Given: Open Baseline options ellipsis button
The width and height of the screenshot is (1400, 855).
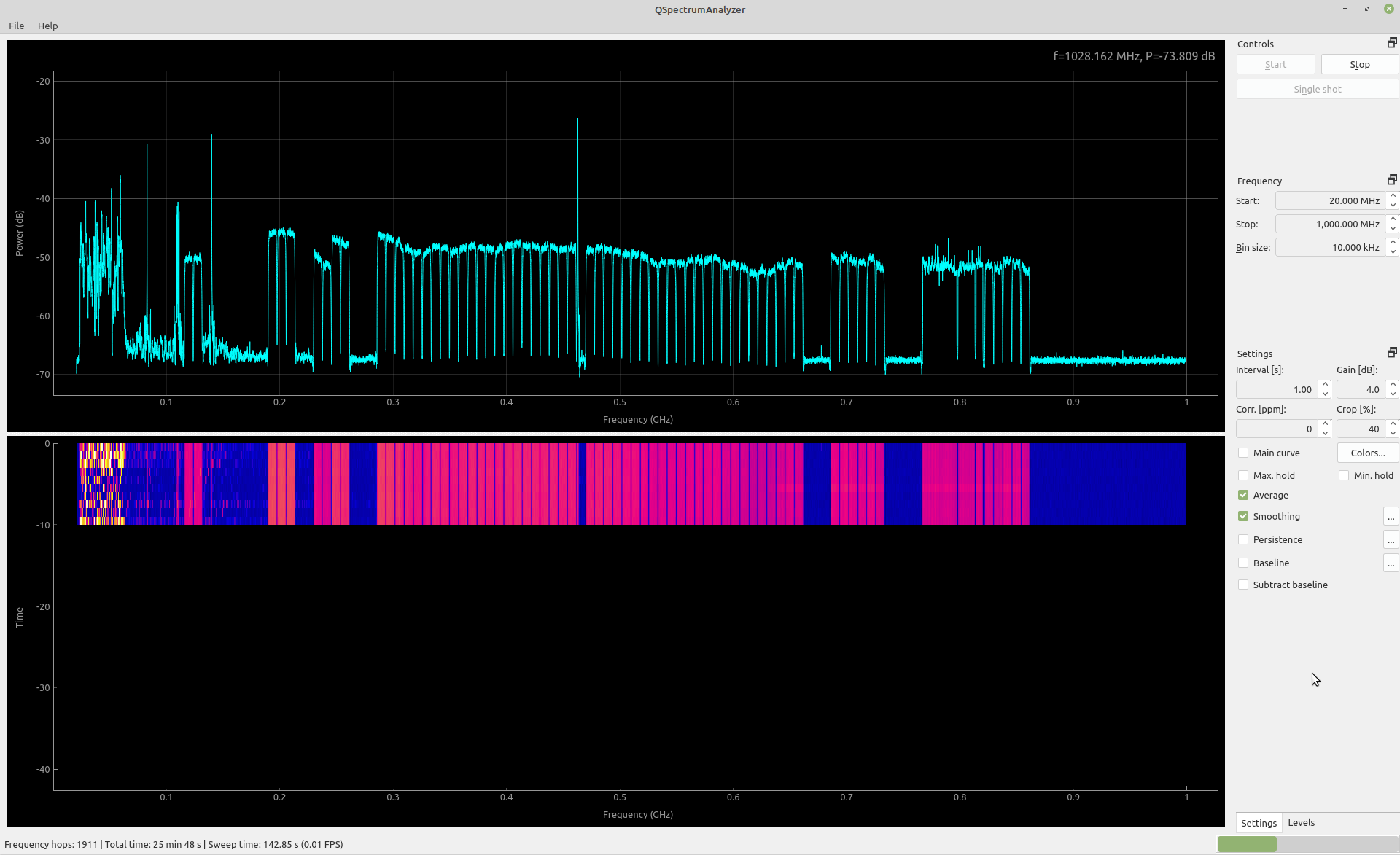Looking at the screenshot, I should coord(1391,563).
